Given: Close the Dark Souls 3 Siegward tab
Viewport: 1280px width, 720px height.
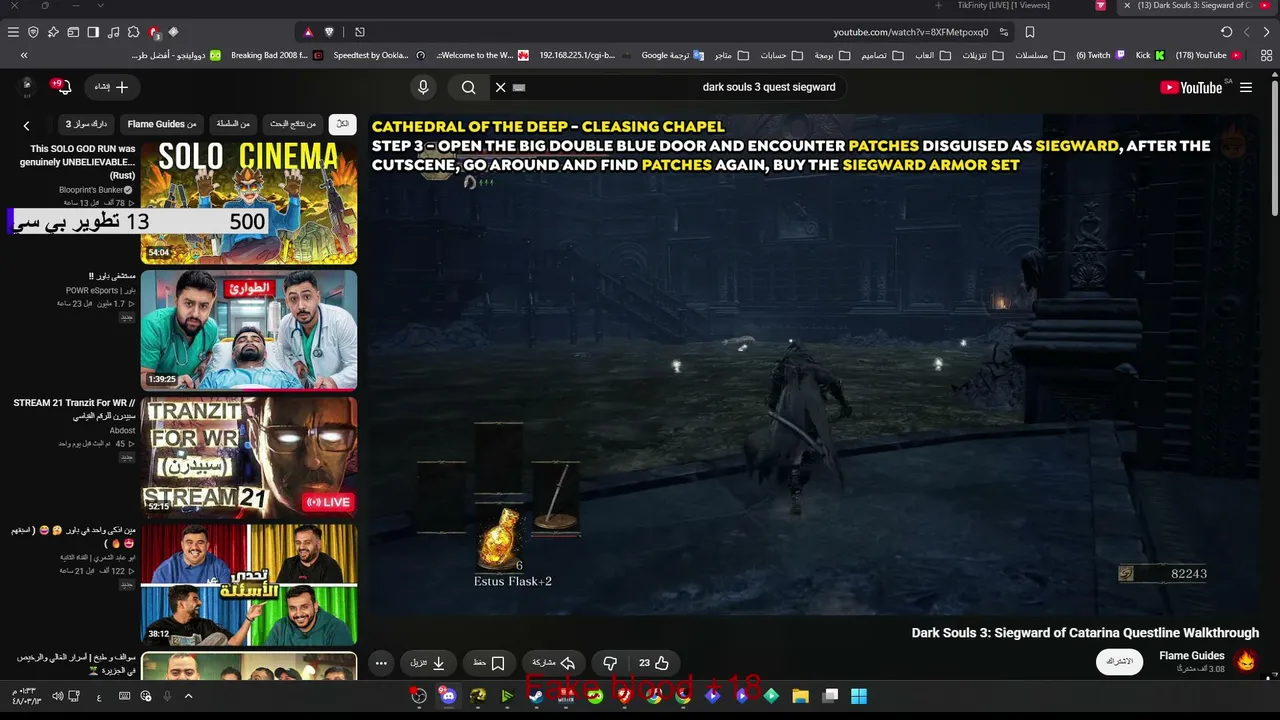Looking at the screenshot, I should (1127, 6).
